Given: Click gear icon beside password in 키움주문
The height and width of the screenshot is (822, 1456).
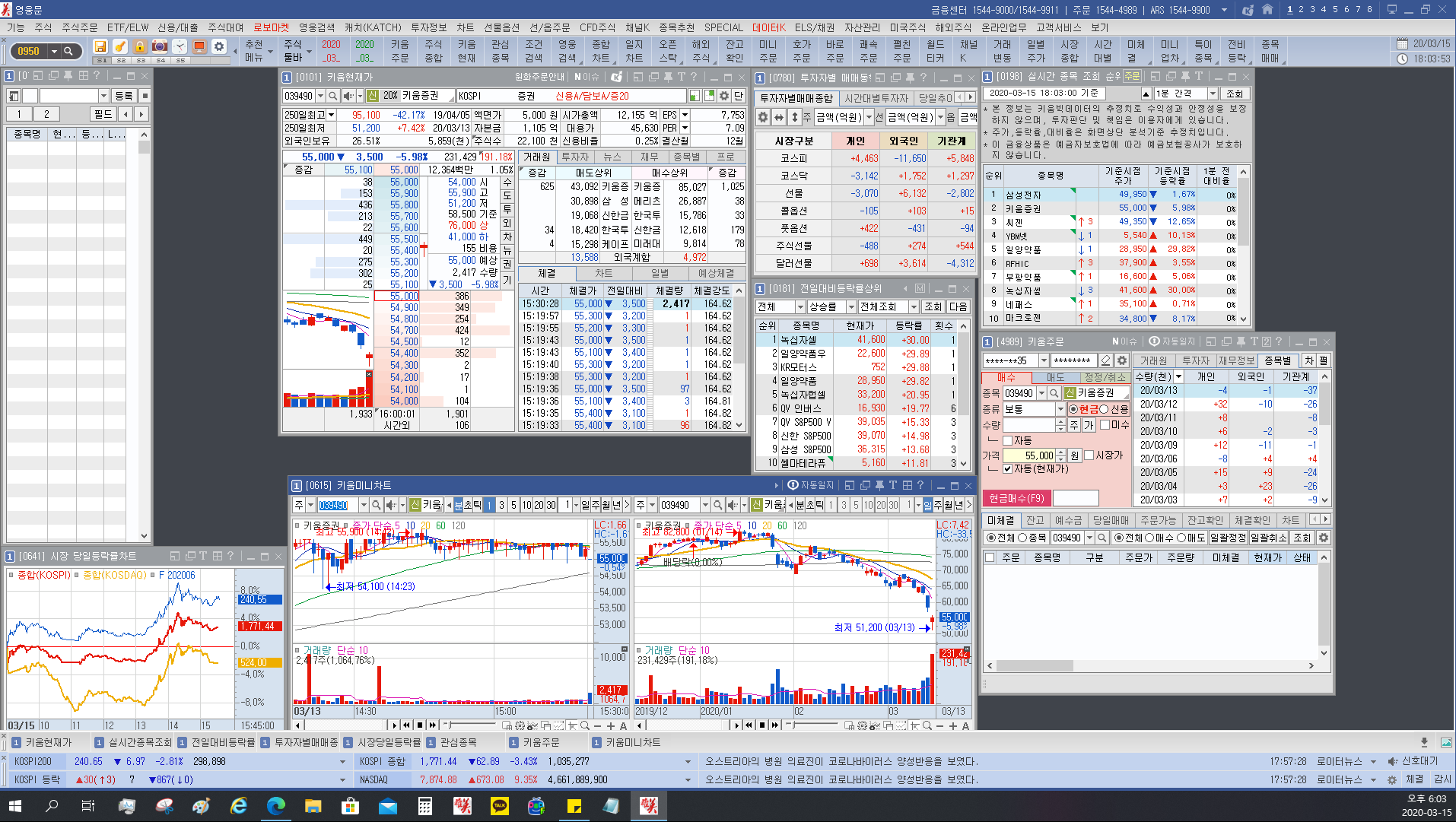Looking at the screenshot, I should [x=1121, y=360].
